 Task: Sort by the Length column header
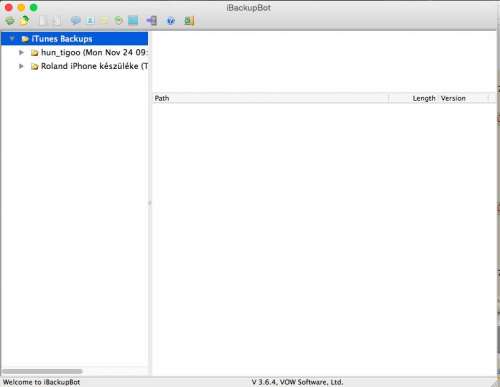(x=414, y=98)
